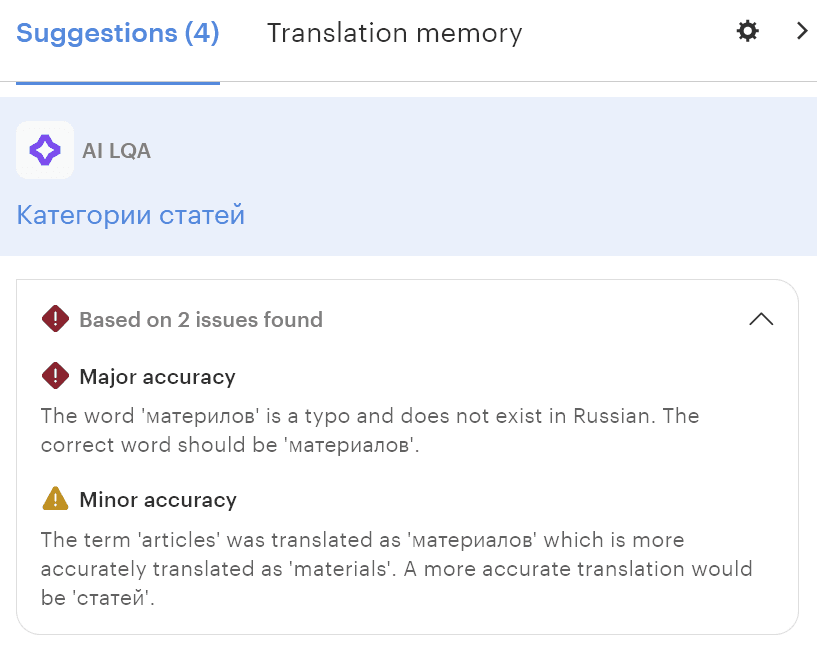
Task: Apply the suggestion "Категории статей"
Action: (x=131, y=215)
